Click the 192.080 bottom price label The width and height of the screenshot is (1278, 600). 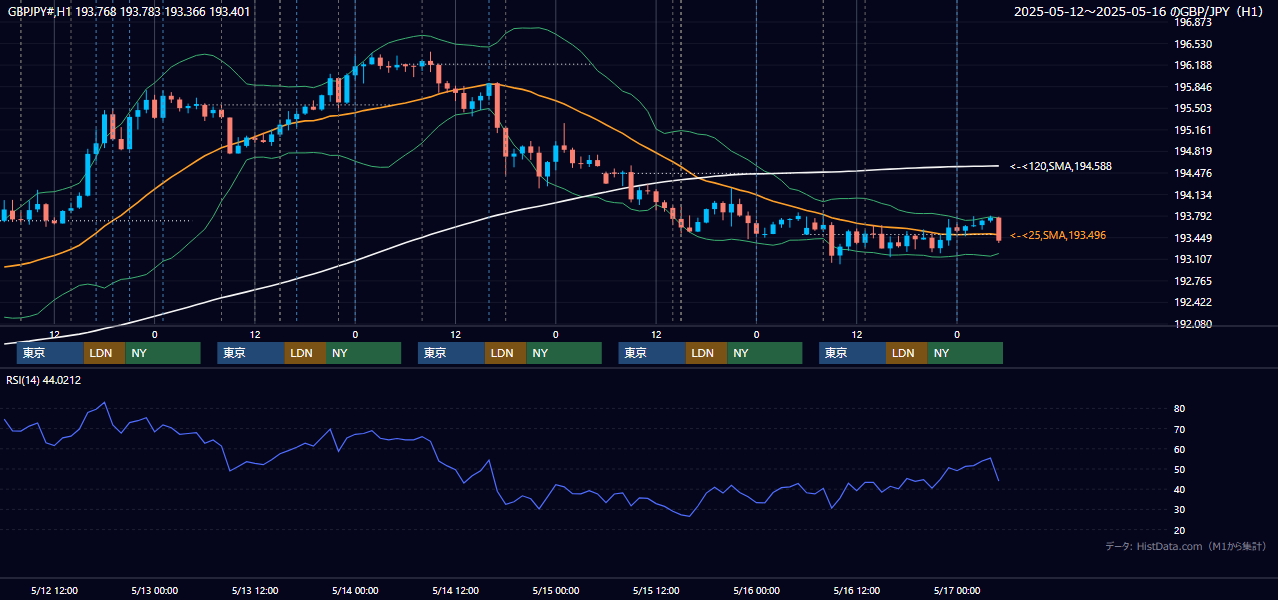[1193, 324]
